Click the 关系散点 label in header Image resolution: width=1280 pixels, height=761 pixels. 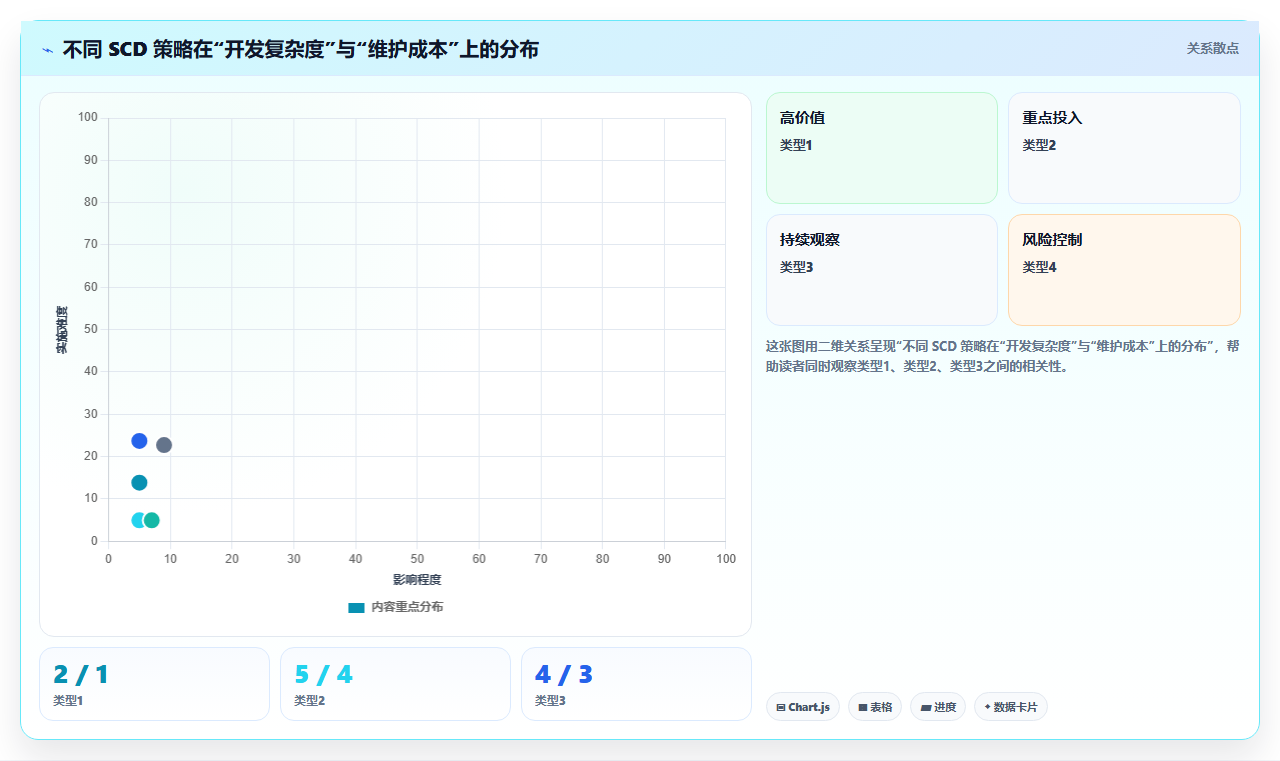[1212, 48]
